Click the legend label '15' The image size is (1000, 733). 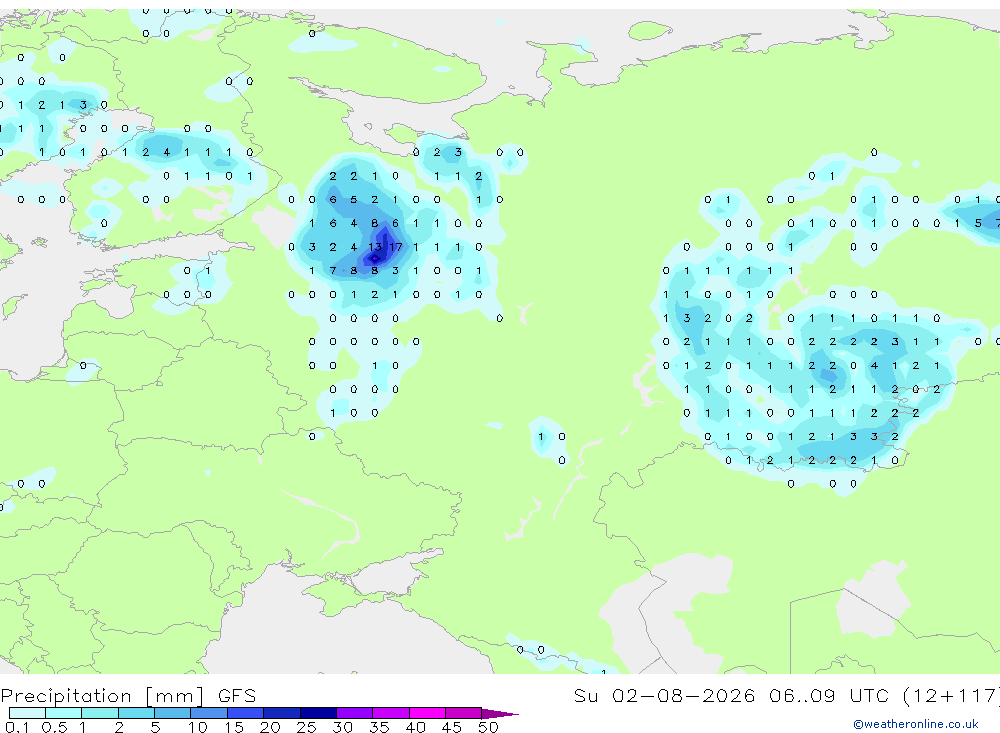pos(233,727)
